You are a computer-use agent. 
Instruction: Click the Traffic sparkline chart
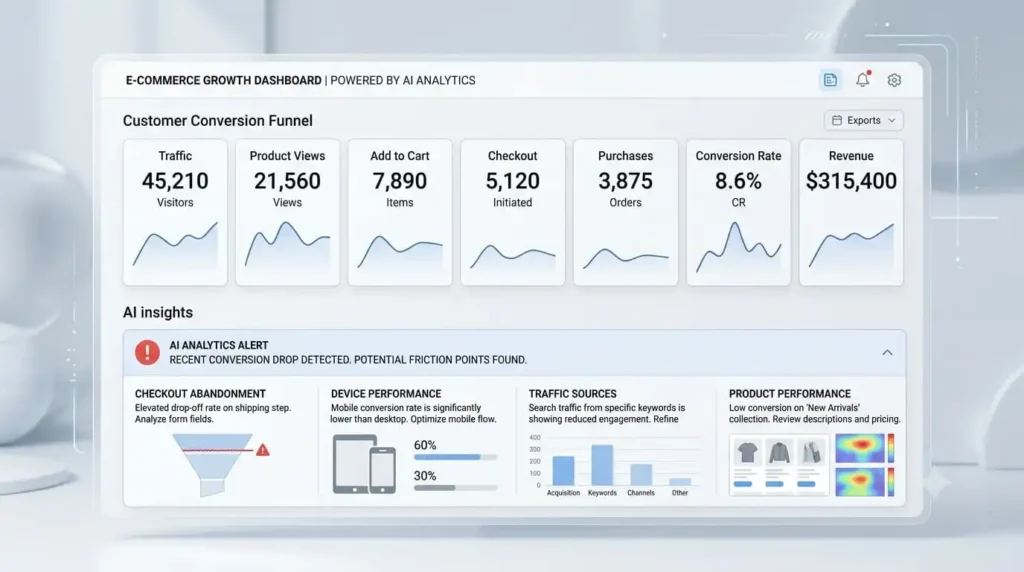pyautogui.click(x=175, y=246)
